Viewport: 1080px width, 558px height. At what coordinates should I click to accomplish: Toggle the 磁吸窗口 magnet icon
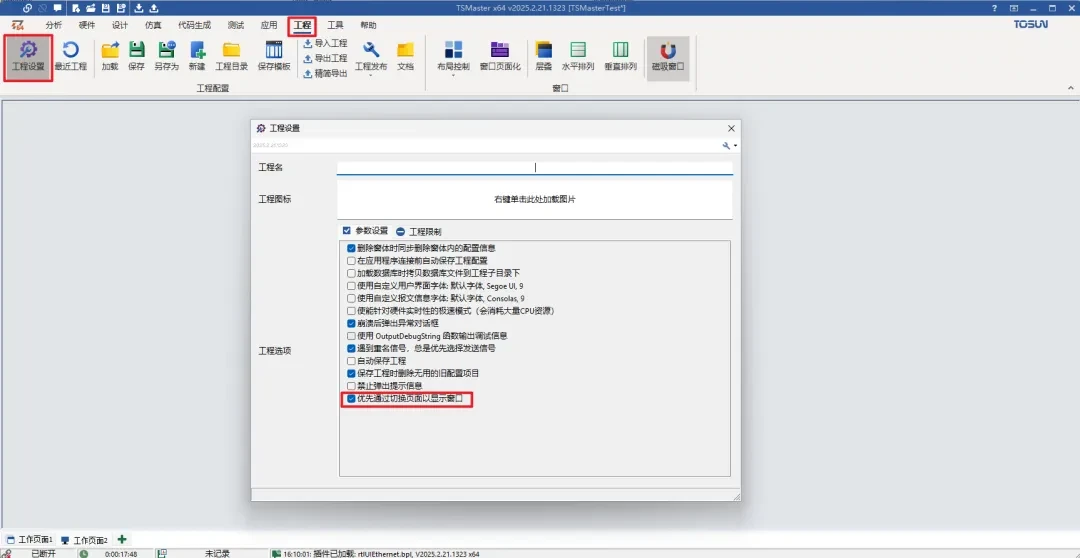point(667,51)
